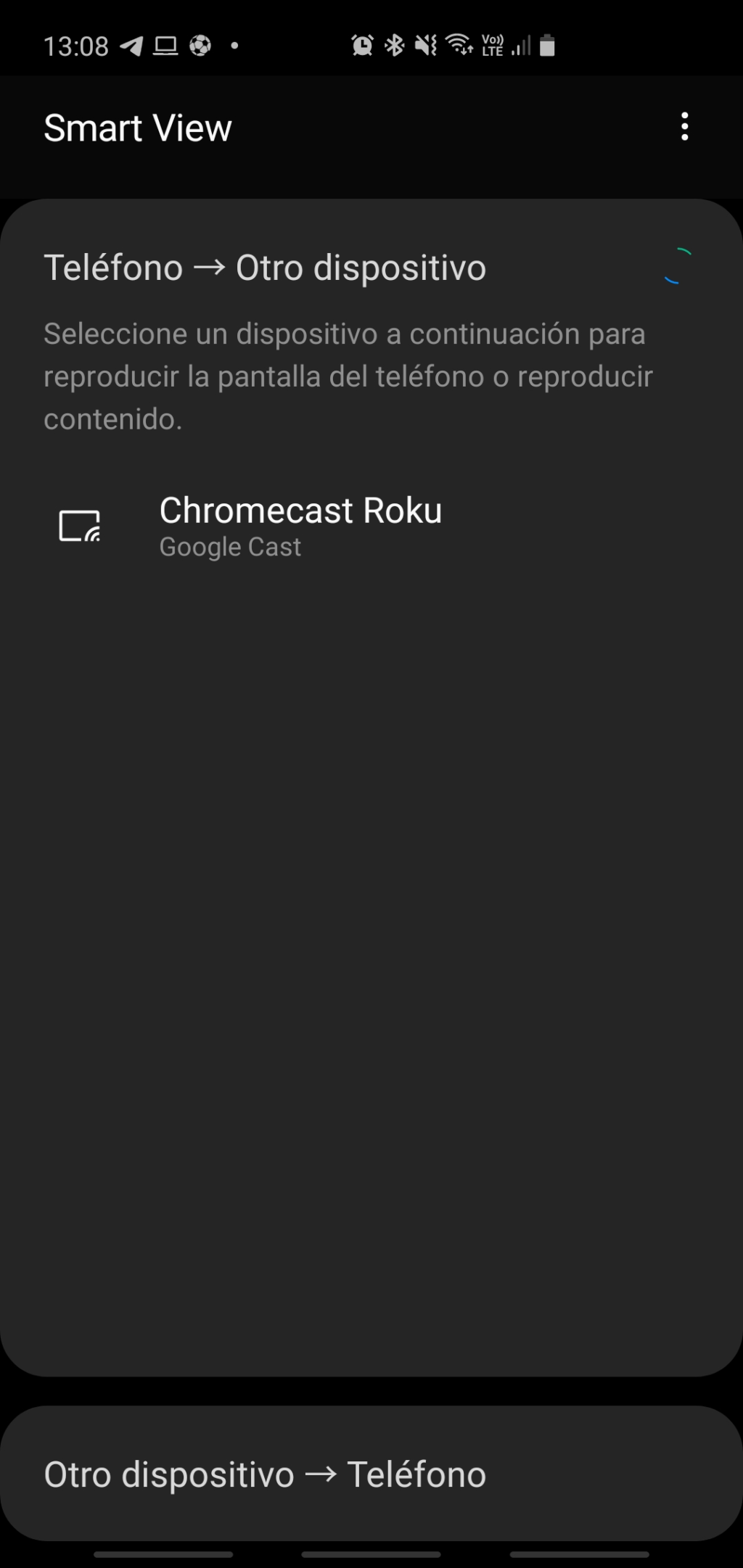Tap the cast screen icon beside Chromecast Roku
Viewport: 743px width, 1568px height.
(80, 527)
